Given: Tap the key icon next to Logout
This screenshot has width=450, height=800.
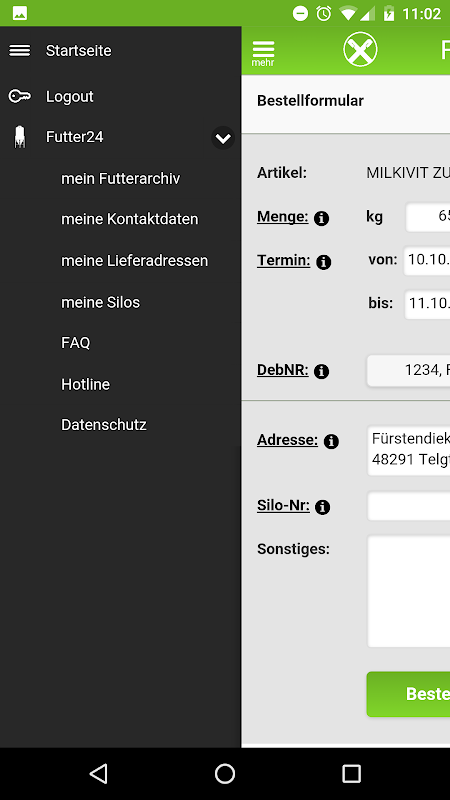Looking at the screenshot, I should tap(19, 96).
